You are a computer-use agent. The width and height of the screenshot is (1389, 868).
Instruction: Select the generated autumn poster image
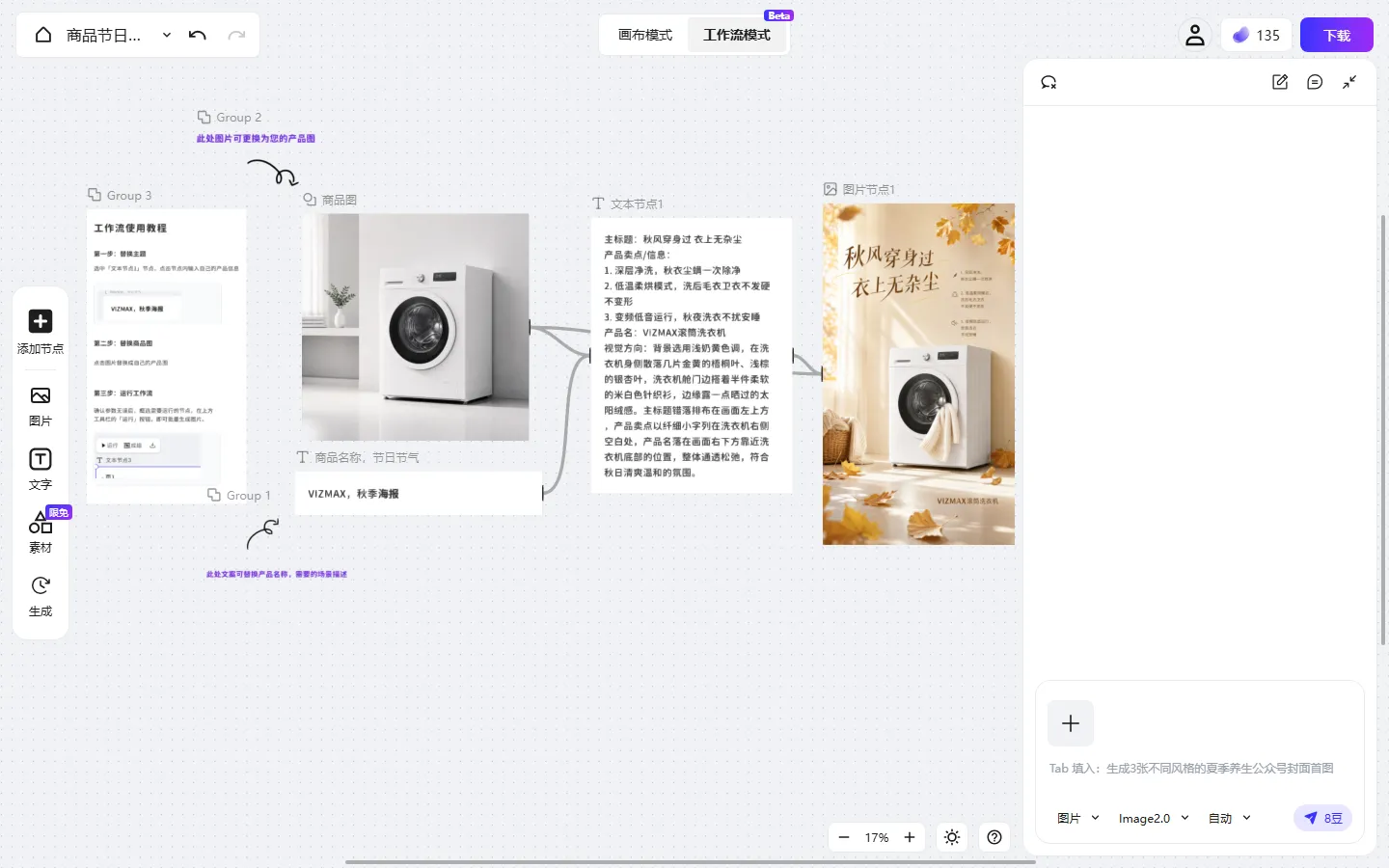click(x=918, y=374)
